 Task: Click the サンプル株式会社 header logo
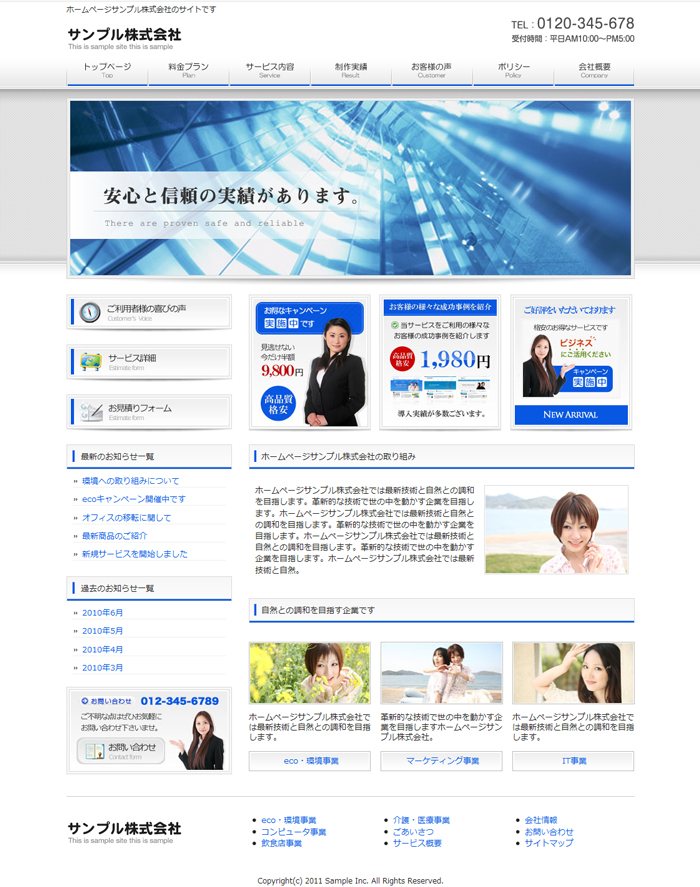[125, 36]
